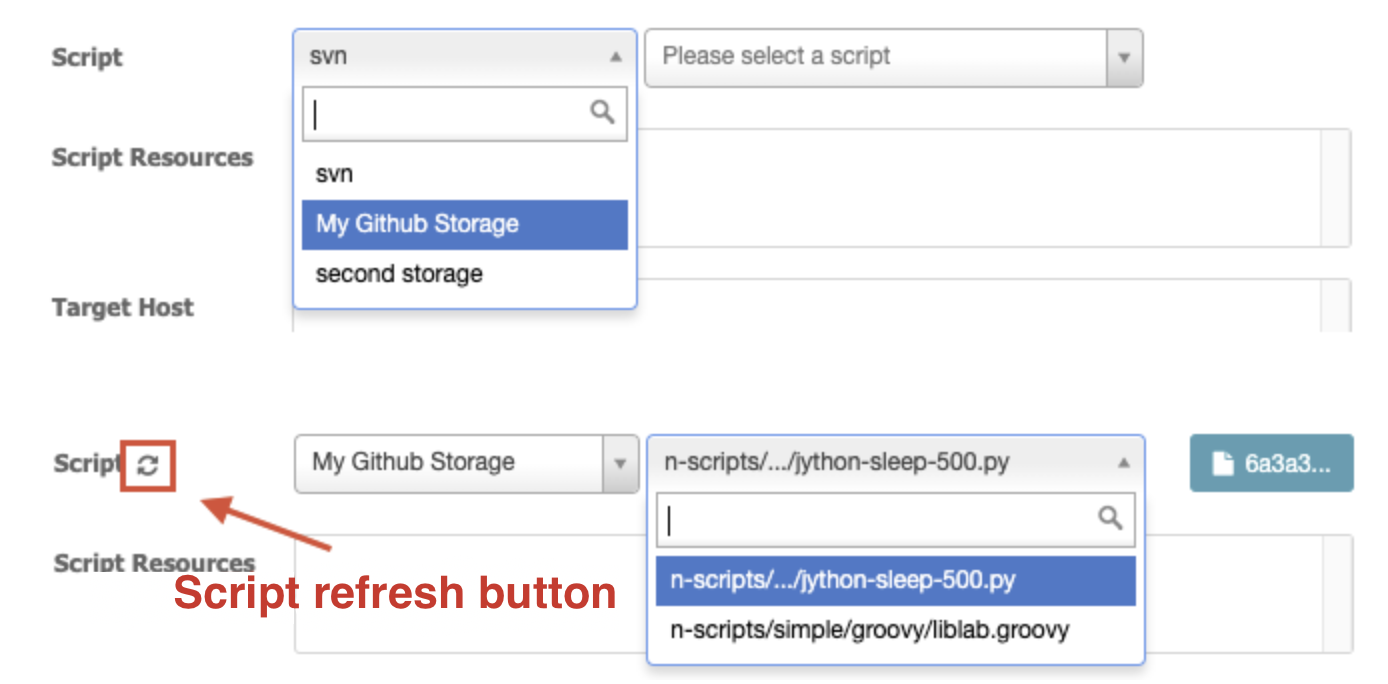Screen dimensions: 1388x684
Task: Open the 6a3a3... revision button
Action: coord(1271,463)
